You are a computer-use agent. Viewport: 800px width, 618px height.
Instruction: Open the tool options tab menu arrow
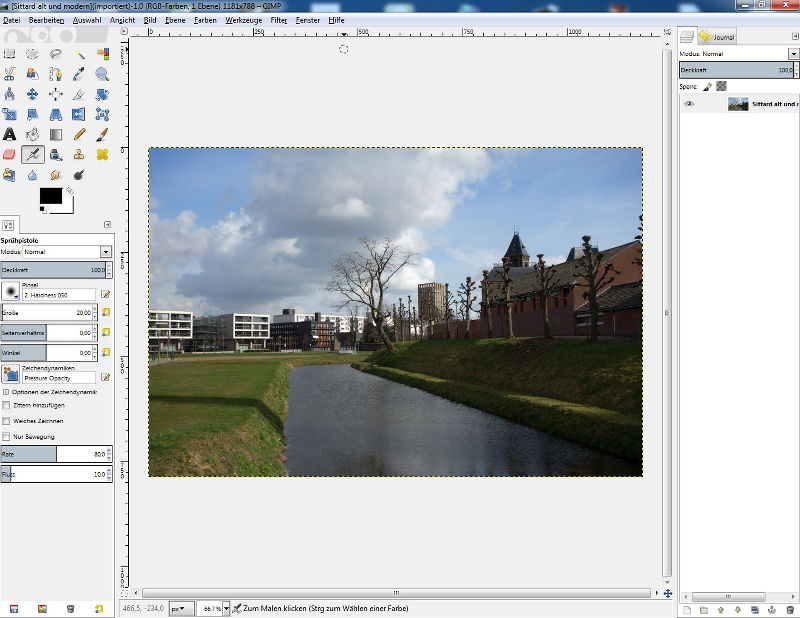click(x=107, y=225)
